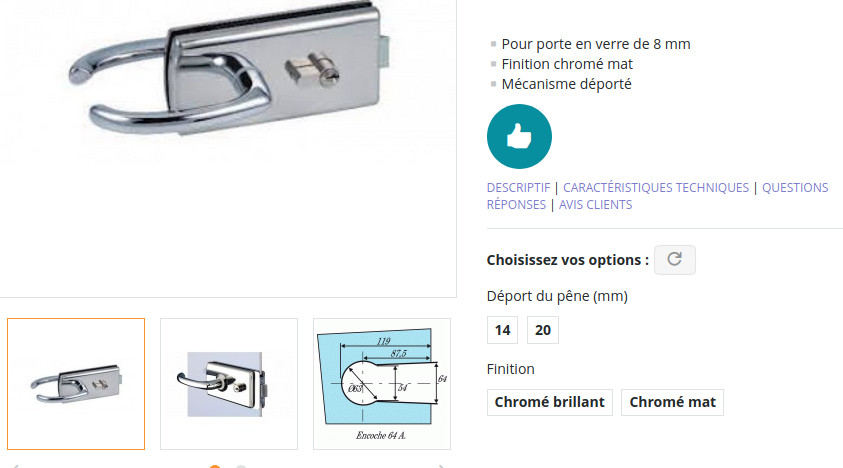Click the gray second carousel page dot

coord(241,466)
